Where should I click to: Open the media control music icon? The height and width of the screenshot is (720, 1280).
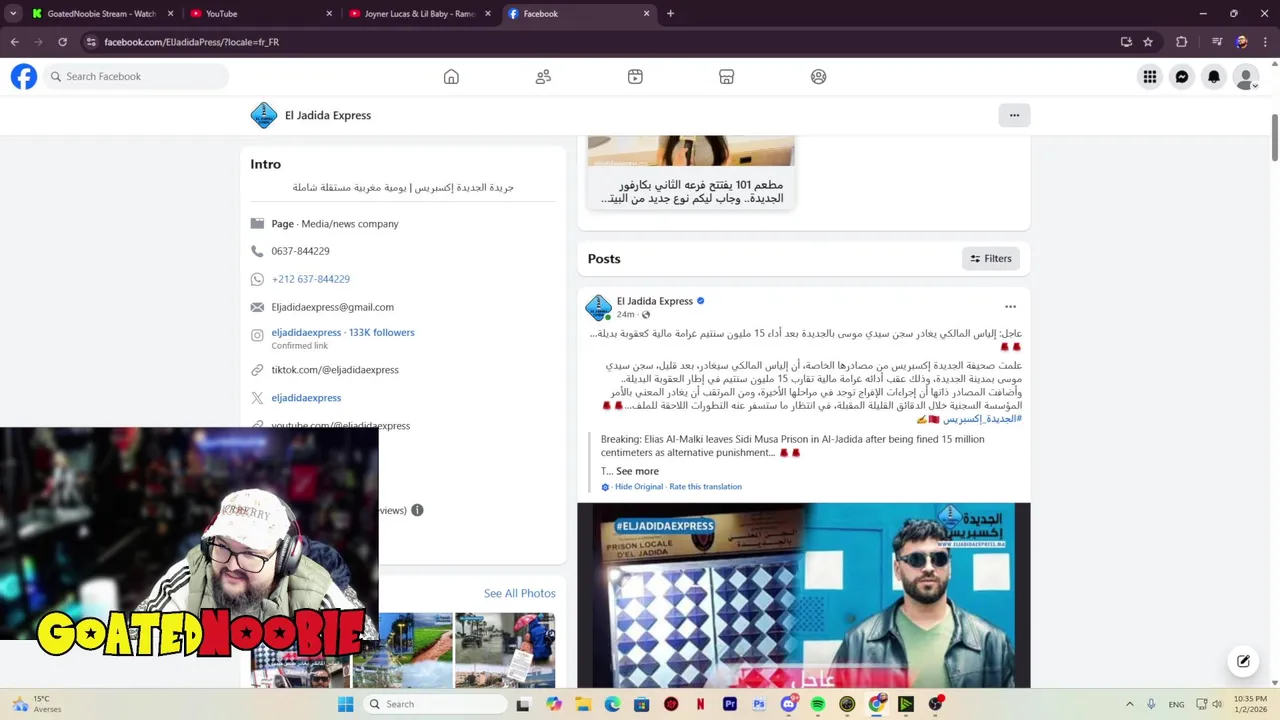click(x=1217, y=42)
